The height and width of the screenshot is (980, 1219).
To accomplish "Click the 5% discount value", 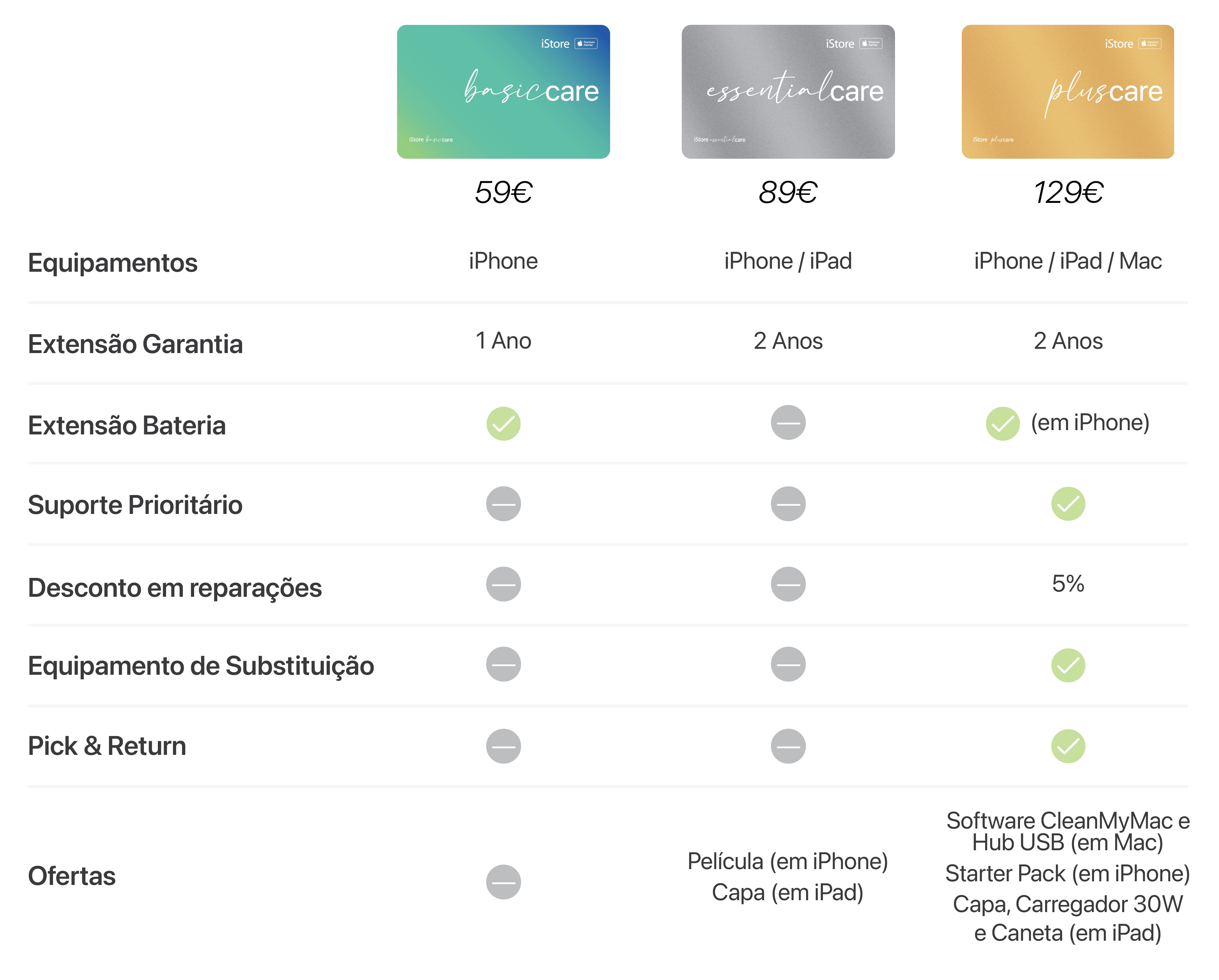I will [1068, 584].
